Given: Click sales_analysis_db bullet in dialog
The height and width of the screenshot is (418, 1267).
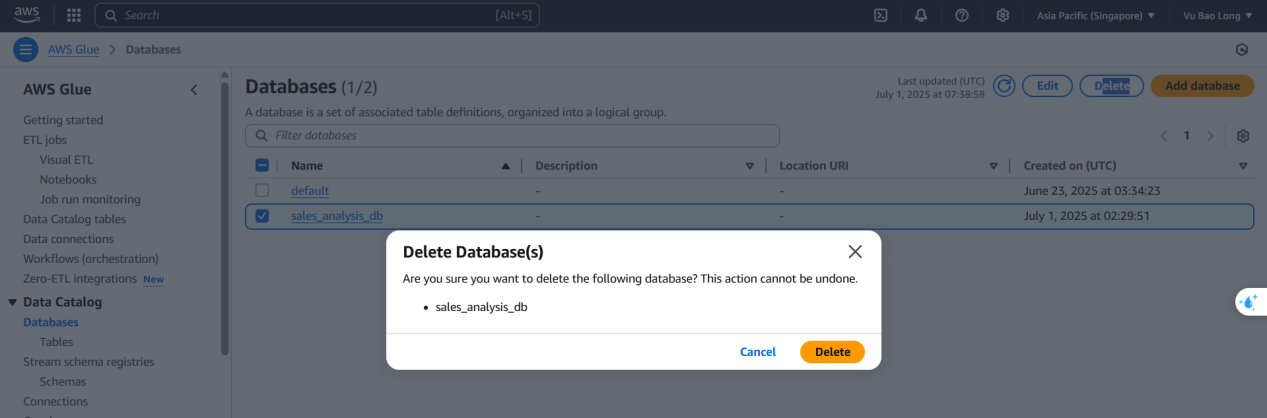Looking at the screenshot, I should (481, 307).
